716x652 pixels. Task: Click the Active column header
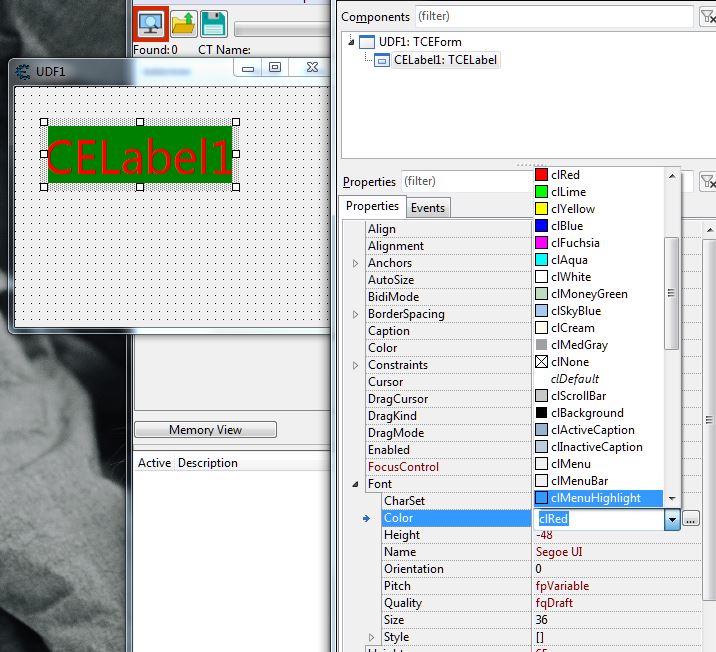pyautogui.click(x=154, y=463)
